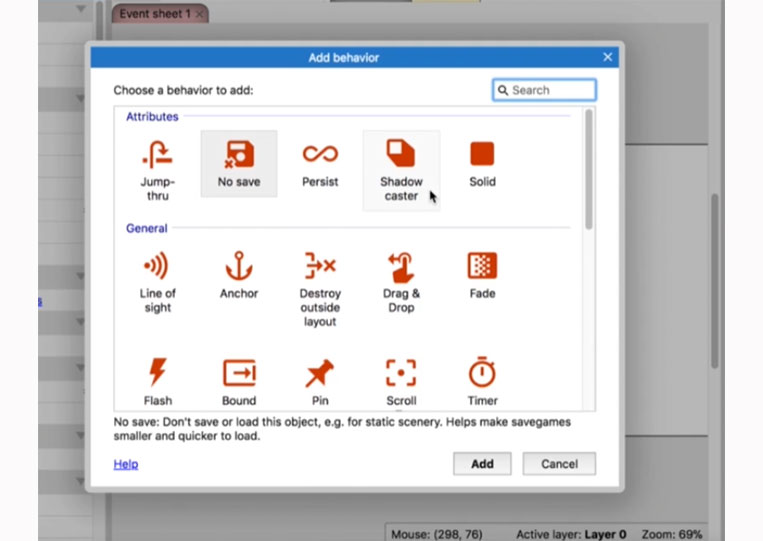The width and height of the screenshot is (763, 541).
Task: Pick the Shadow caster behavior
Action: (401, 170)
